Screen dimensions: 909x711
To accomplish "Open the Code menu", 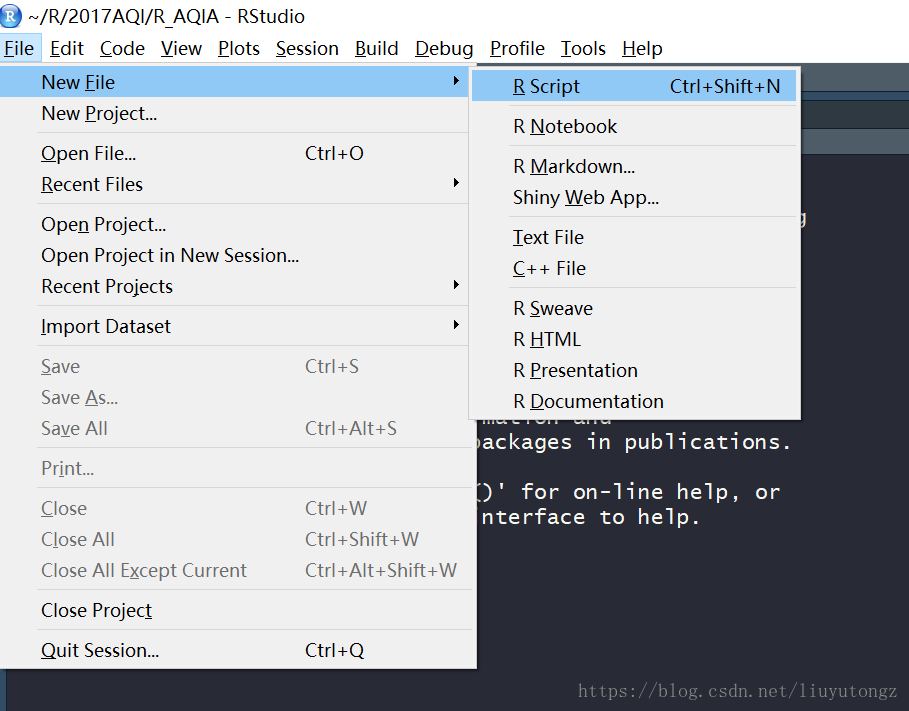I will click(x=122, y=49).
